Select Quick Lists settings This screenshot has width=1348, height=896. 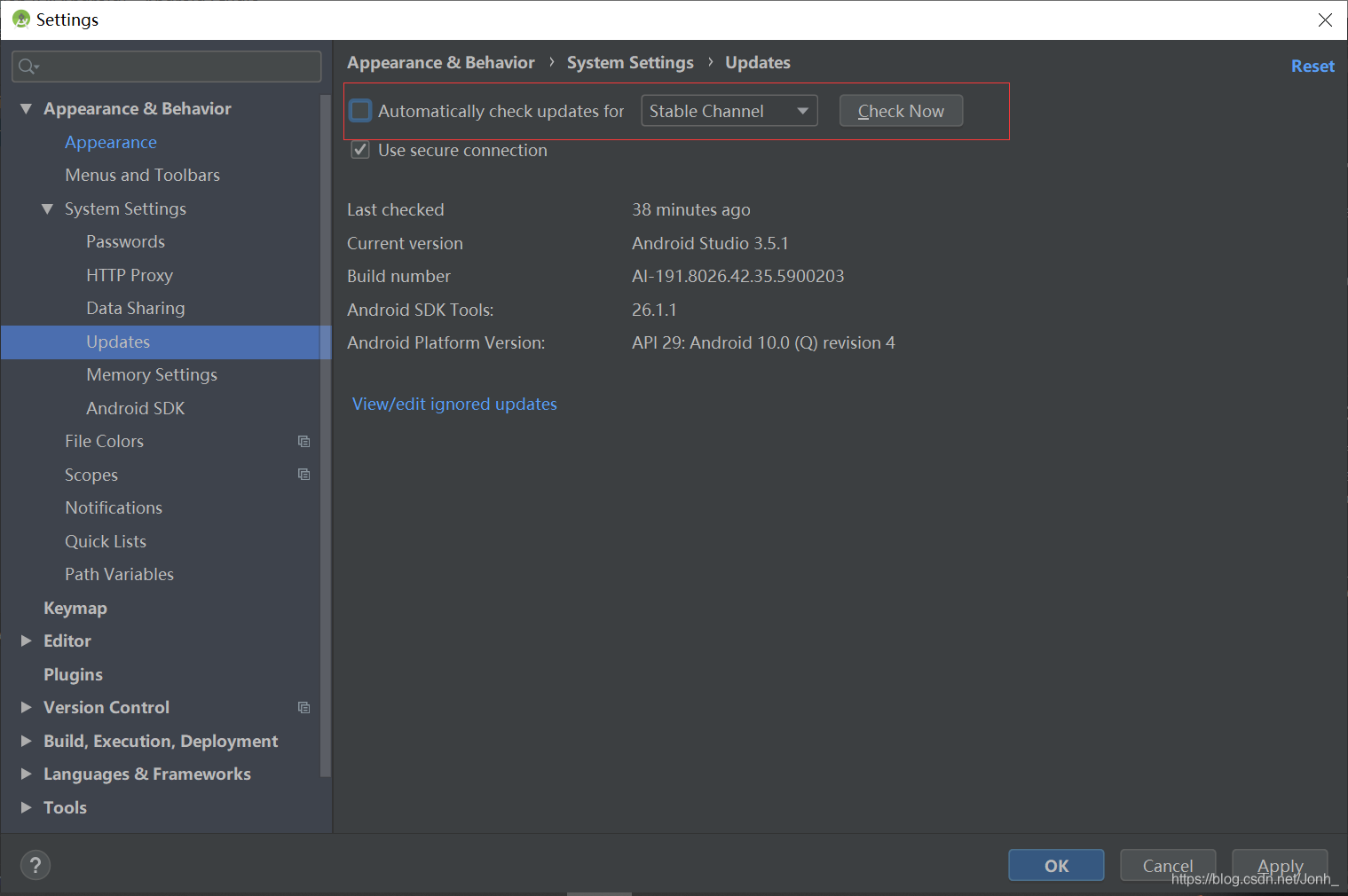(106, 541)
